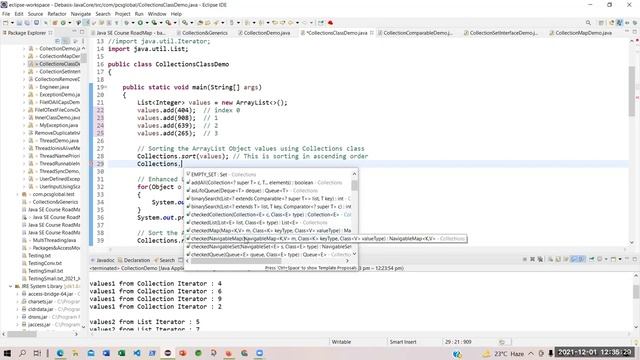Click the Forward navigation arrow icon
Viewport: 640px width, 360px height.
[304, 23]
